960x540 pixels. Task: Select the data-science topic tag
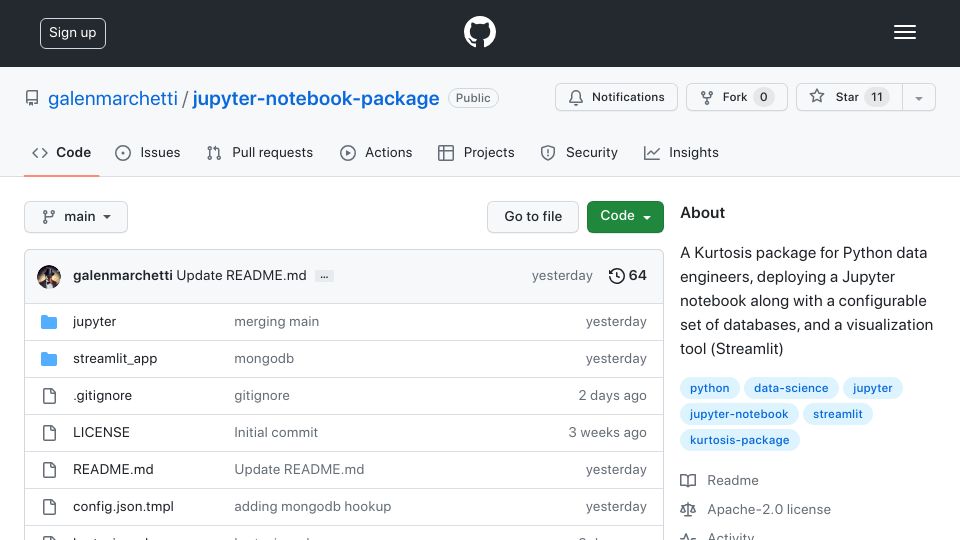pos(791,388)
